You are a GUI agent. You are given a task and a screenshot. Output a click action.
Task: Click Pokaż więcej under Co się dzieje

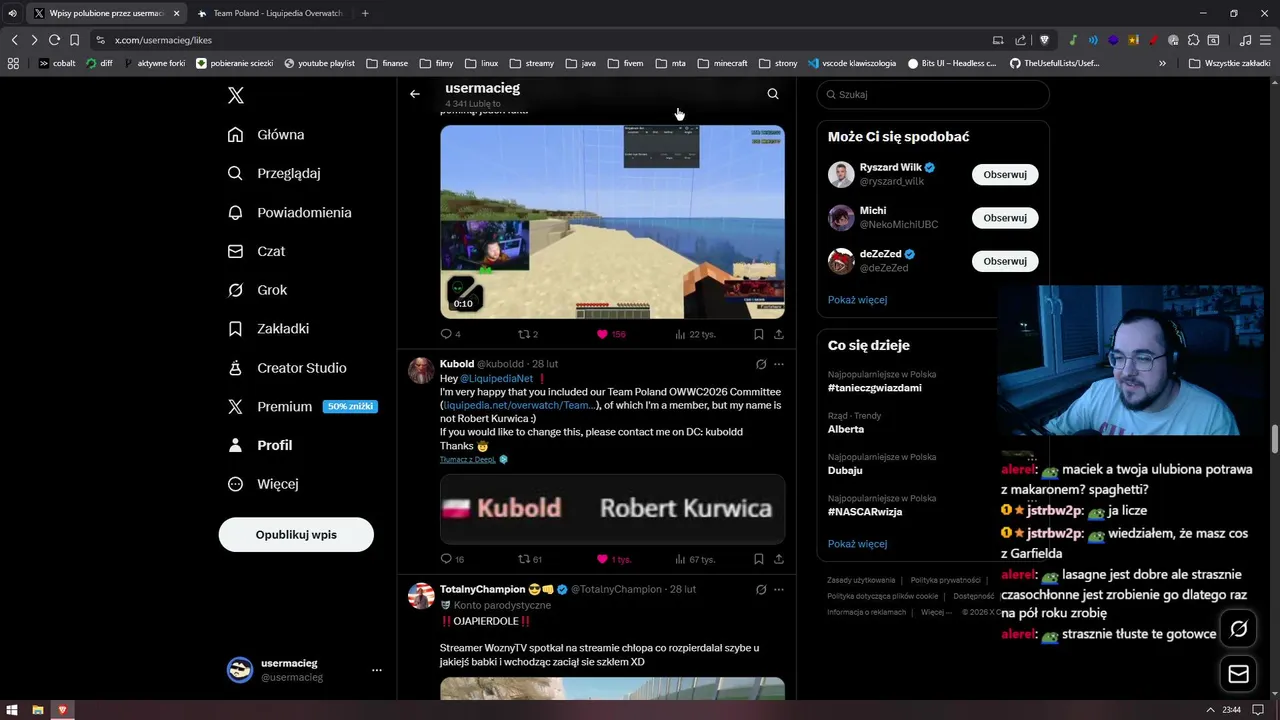pyautogui.click(x=857, y=544)
